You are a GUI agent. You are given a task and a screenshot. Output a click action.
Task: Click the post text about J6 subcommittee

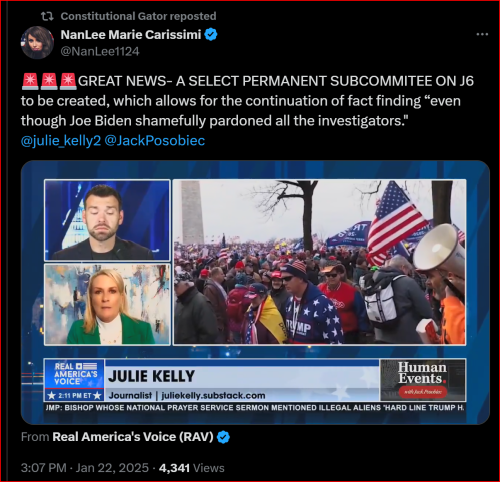pos(247,101)
